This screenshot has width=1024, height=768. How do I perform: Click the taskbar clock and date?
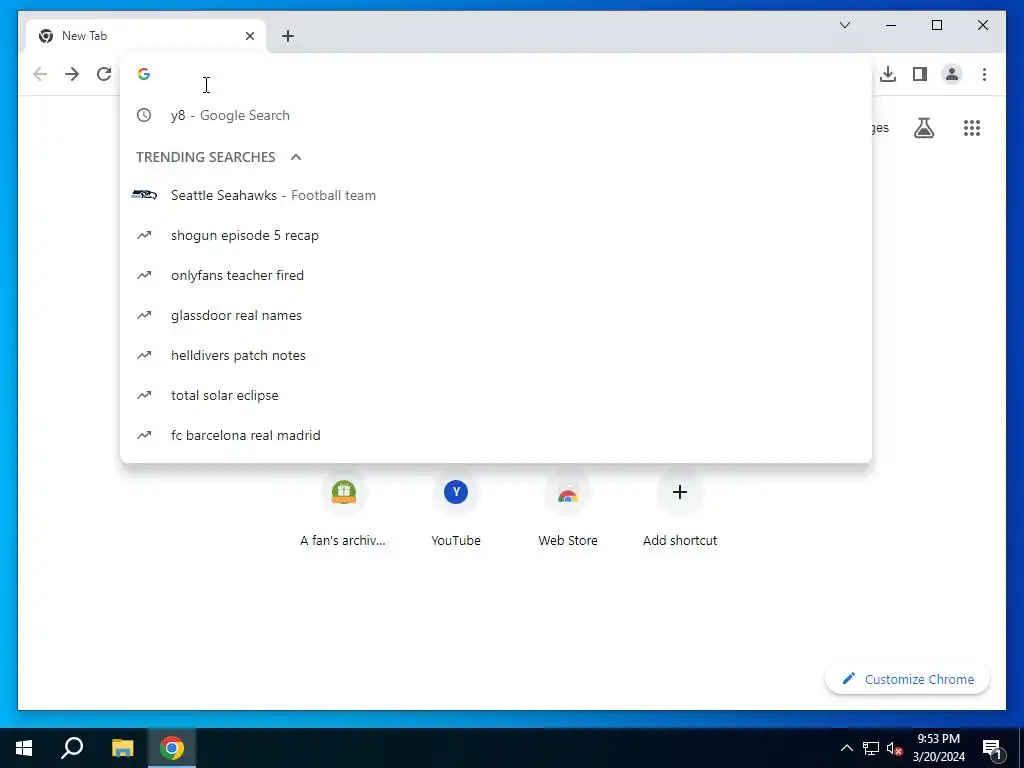pos(938,748)
